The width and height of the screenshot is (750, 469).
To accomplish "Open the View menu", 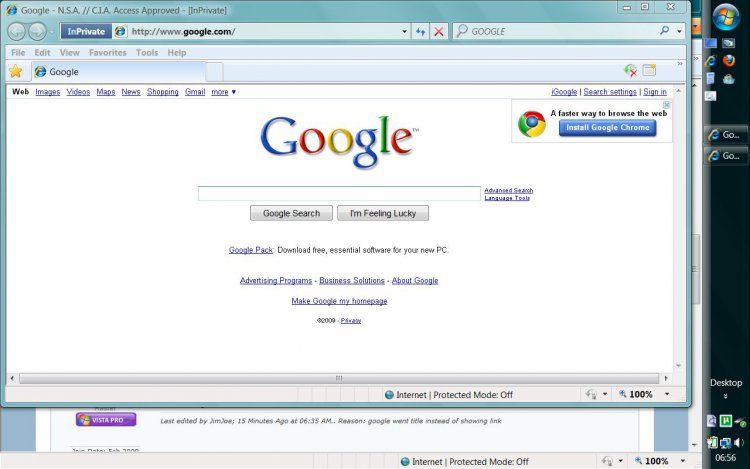I will [69, 53].
